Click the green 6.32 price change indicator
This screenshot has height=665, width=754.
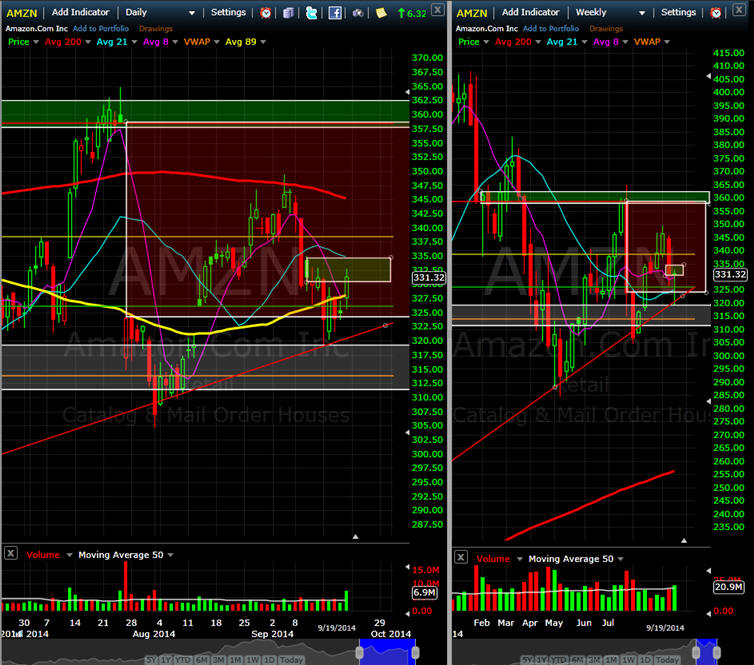click(412, 13)
